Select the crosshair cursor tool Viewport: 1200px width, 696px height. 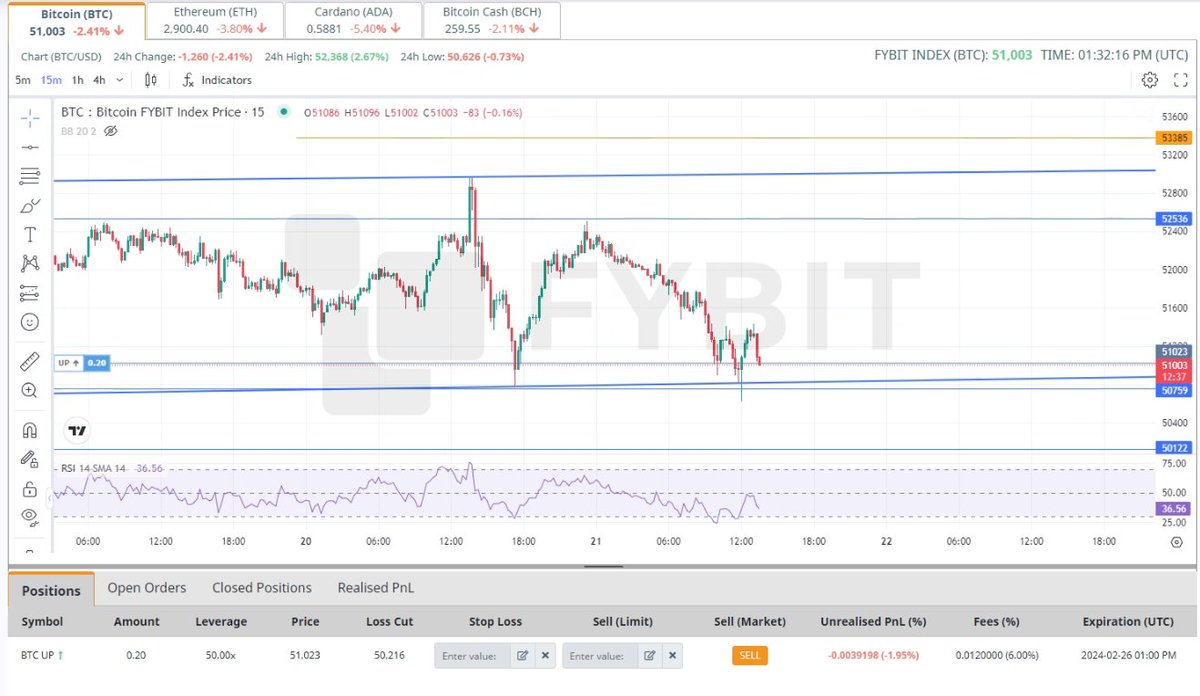pos(30,118)
